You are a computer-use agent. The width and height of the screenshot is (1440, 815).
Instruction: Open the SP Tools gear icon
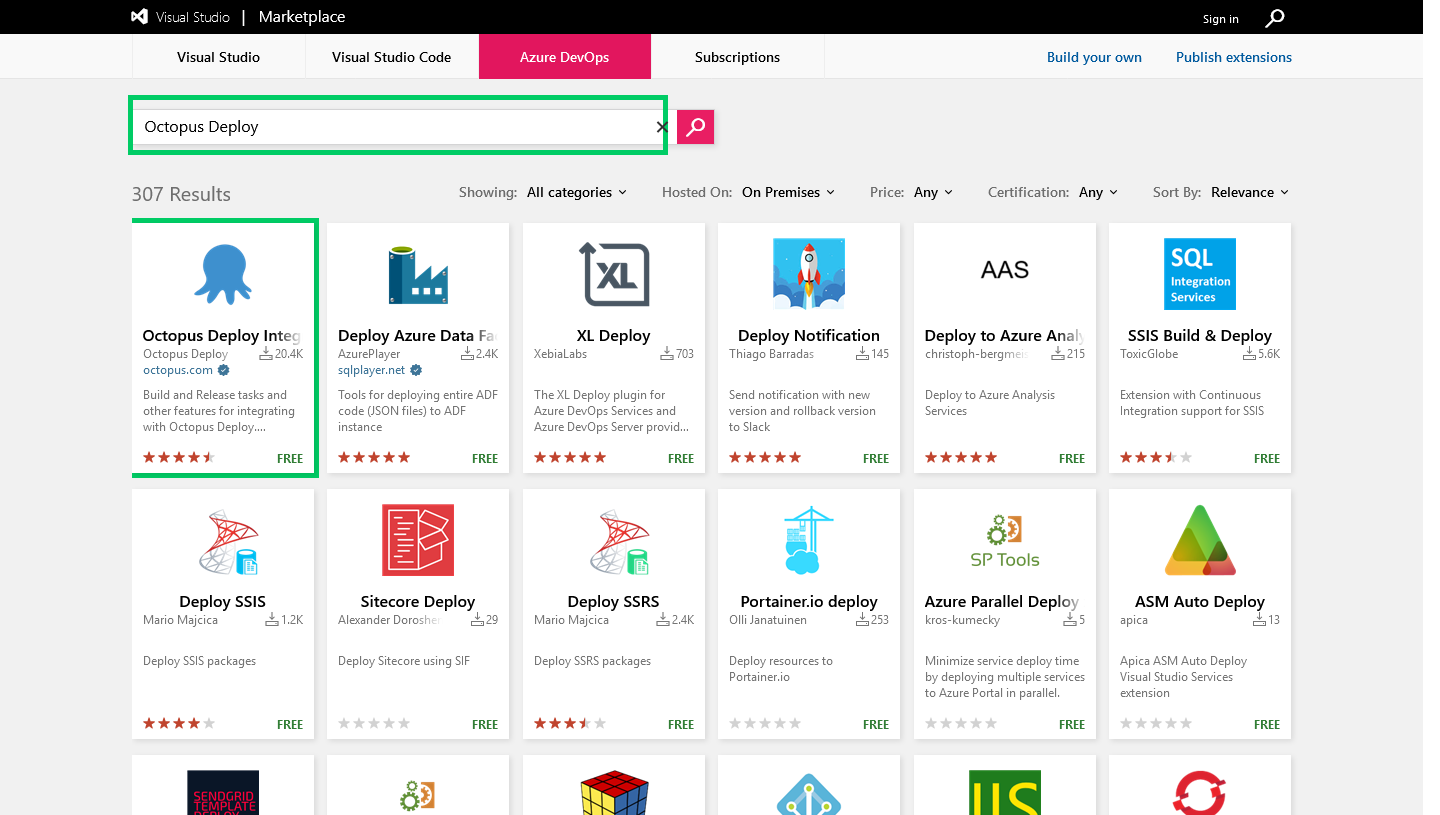(x=1005, y=540)
